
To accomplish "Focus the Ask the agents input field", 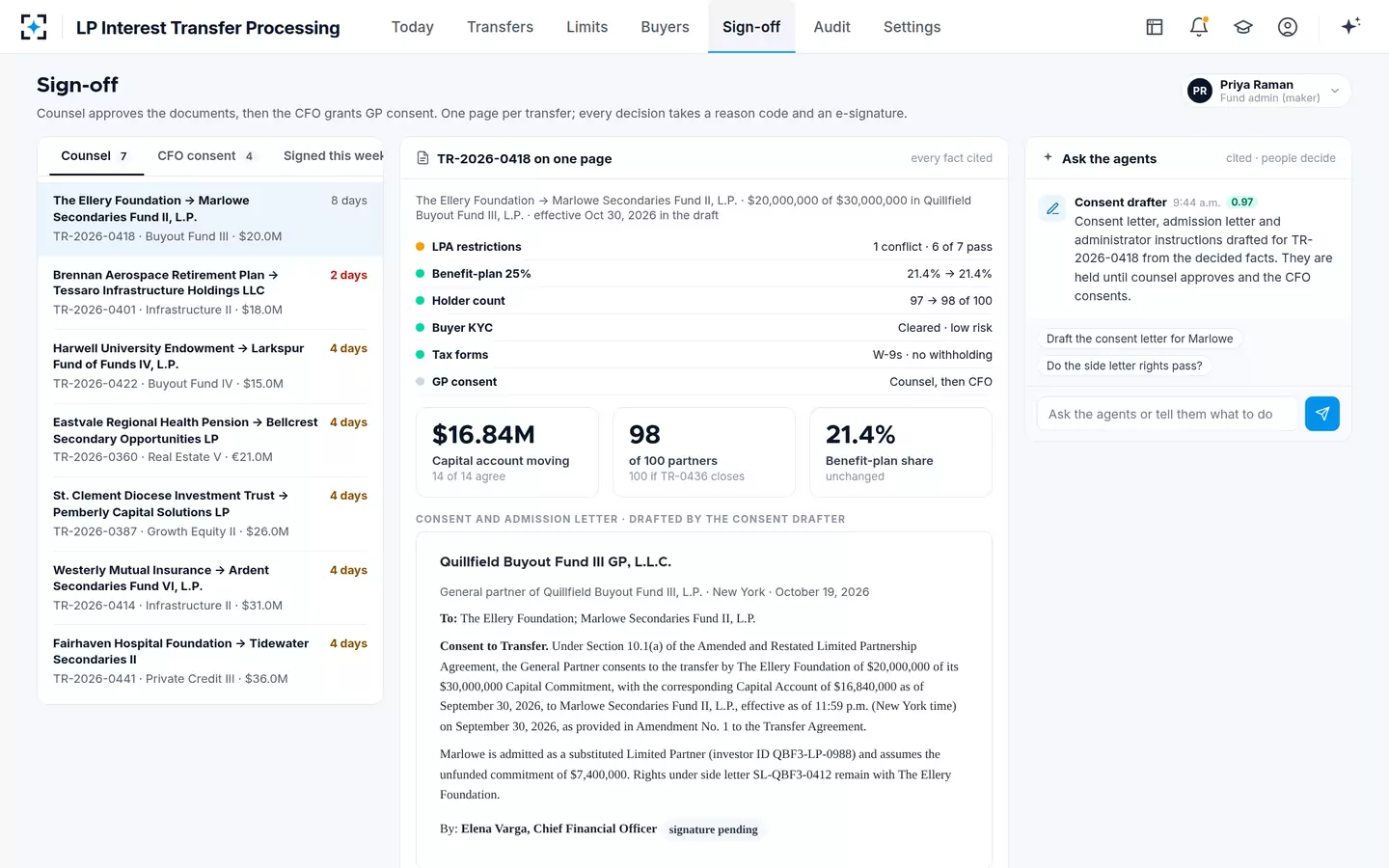I will [1168, 414].
